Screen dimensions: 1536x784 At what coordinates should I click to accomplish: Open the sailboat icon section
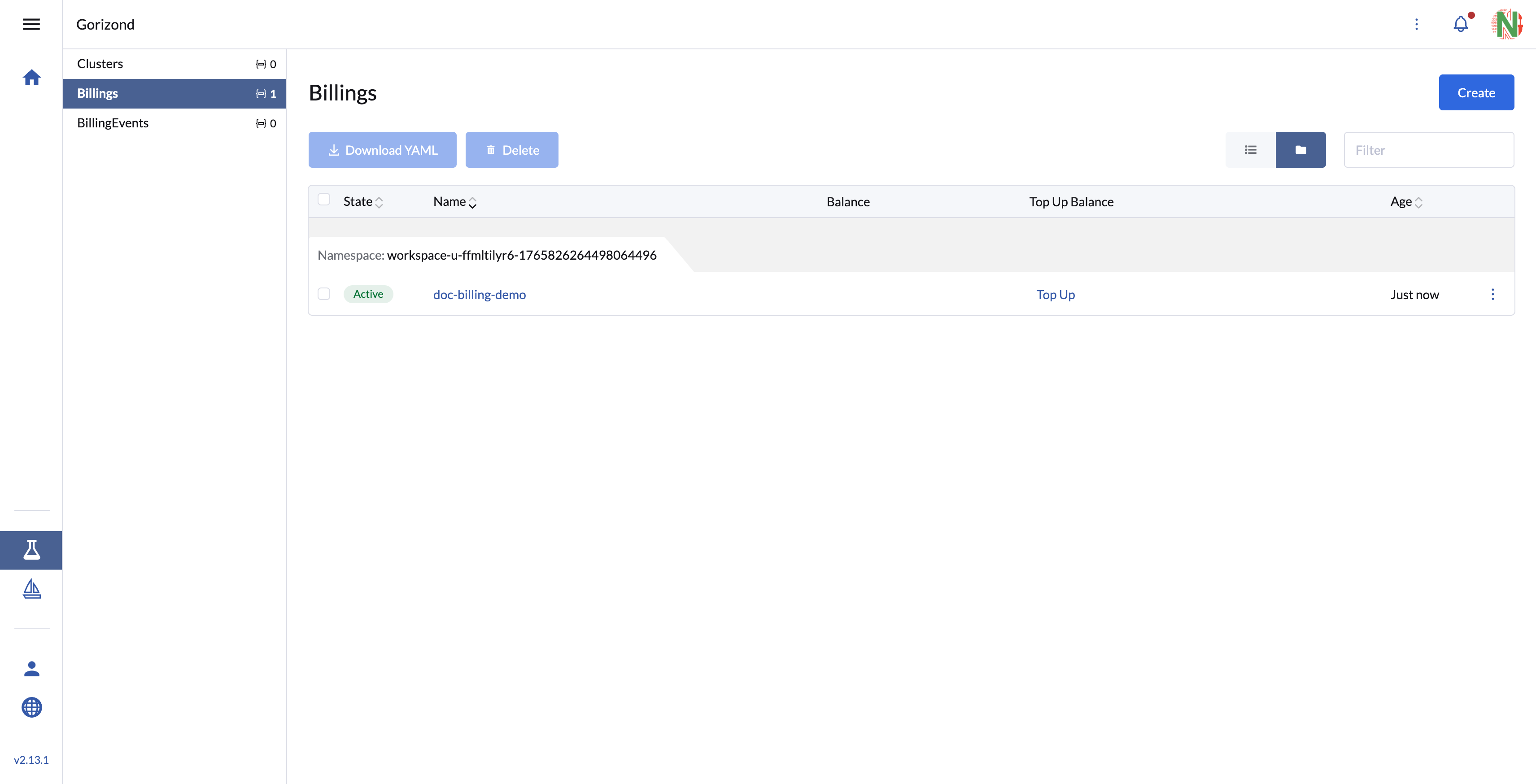click(31, 588)
